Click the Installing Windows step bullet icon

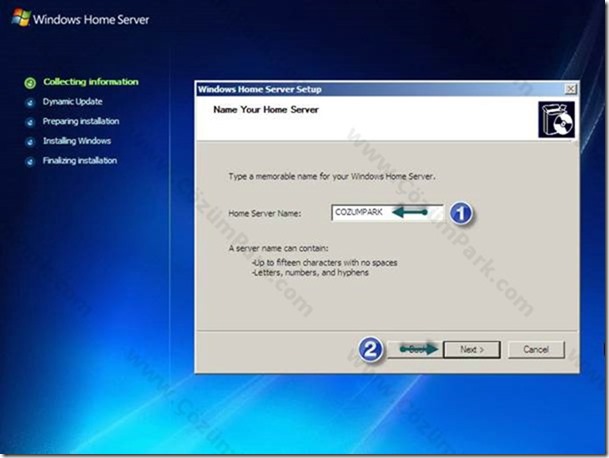(30, 142)
